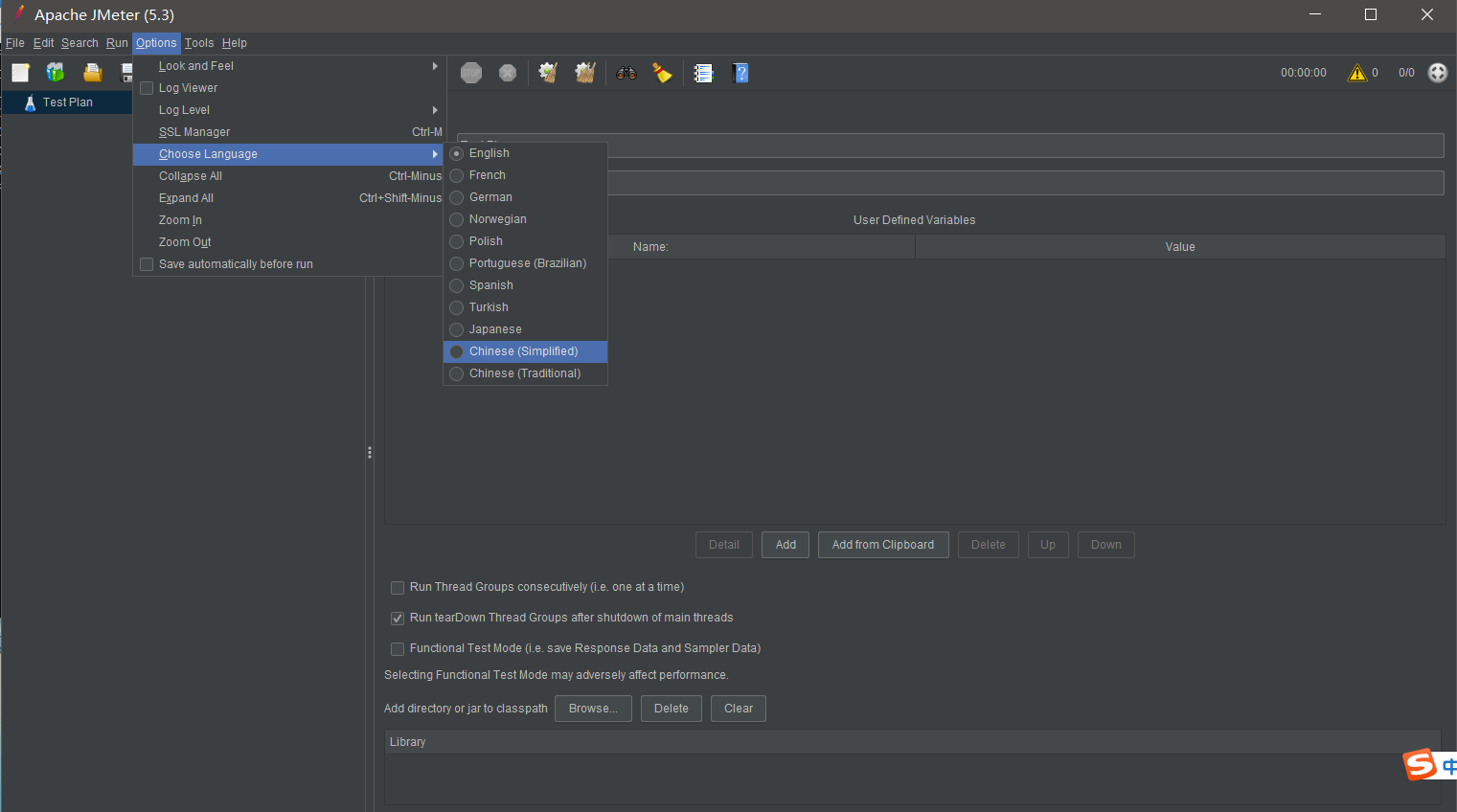Click Zoom Out menu entry
The image size is (1457, 812).
(287, 242)
